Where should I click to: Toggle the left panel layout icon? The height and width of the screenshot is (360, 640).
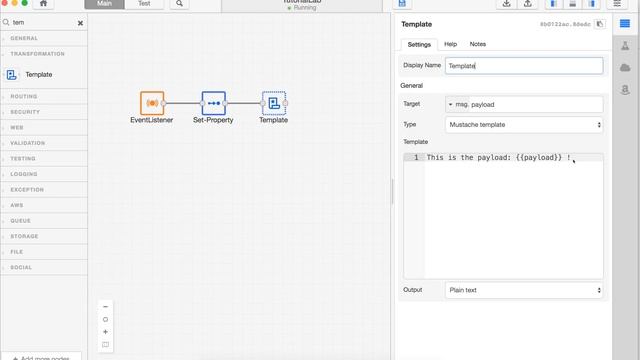coord(554,4)
